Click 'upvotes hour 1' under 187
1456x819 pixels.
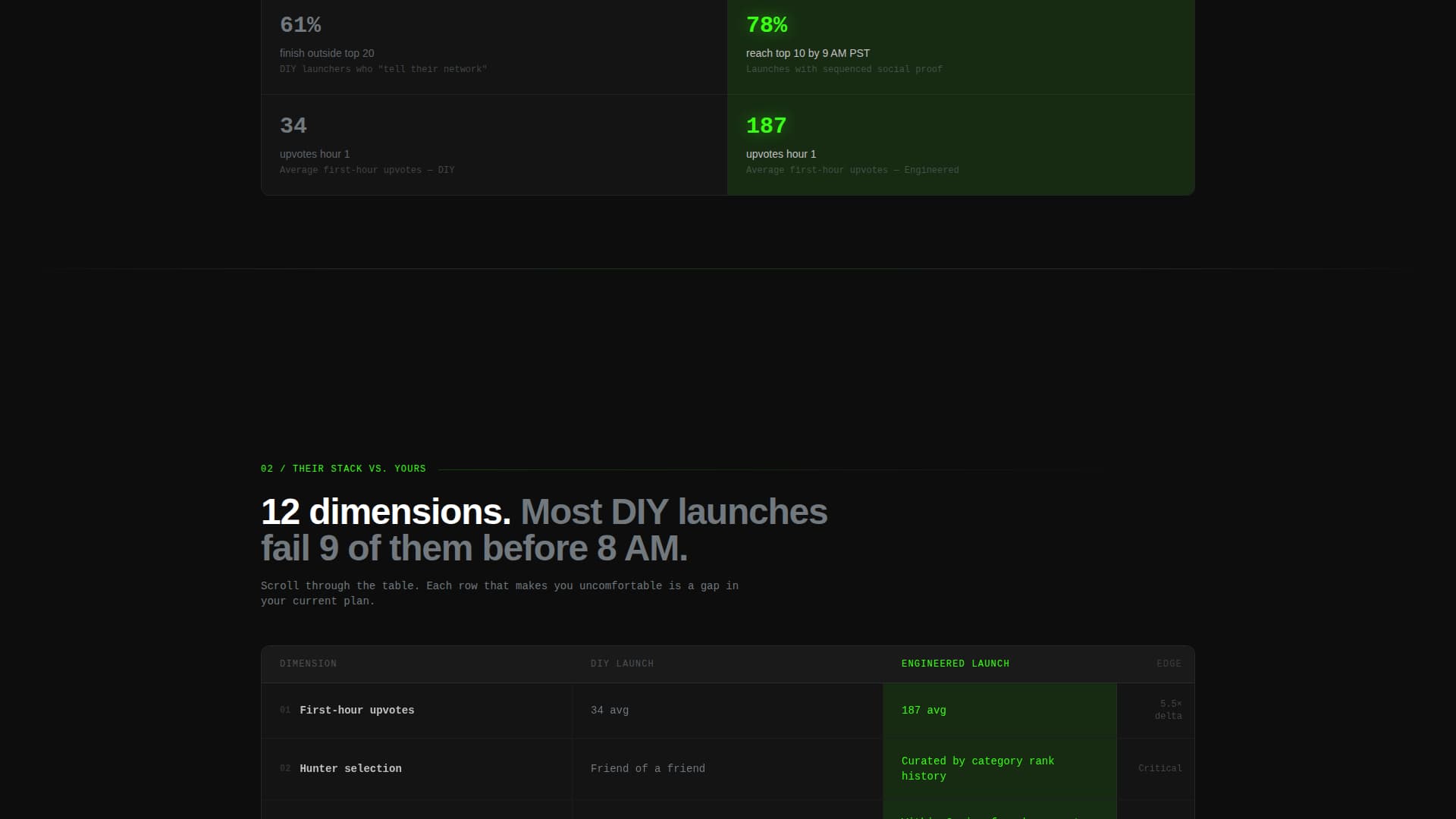pyautogui.click(x=781, y=154)
